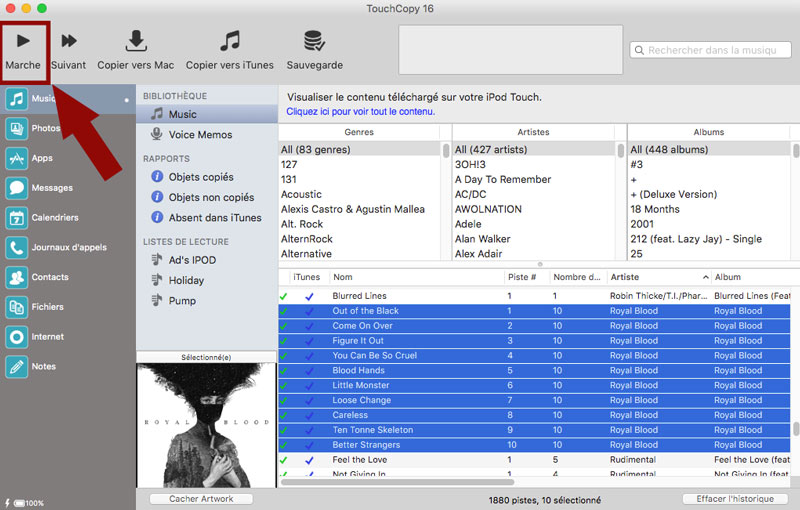The height and width of the screenshot is (510, 800).
Task: Open Contacts section in sidebar
Action: tap(67, 277)
